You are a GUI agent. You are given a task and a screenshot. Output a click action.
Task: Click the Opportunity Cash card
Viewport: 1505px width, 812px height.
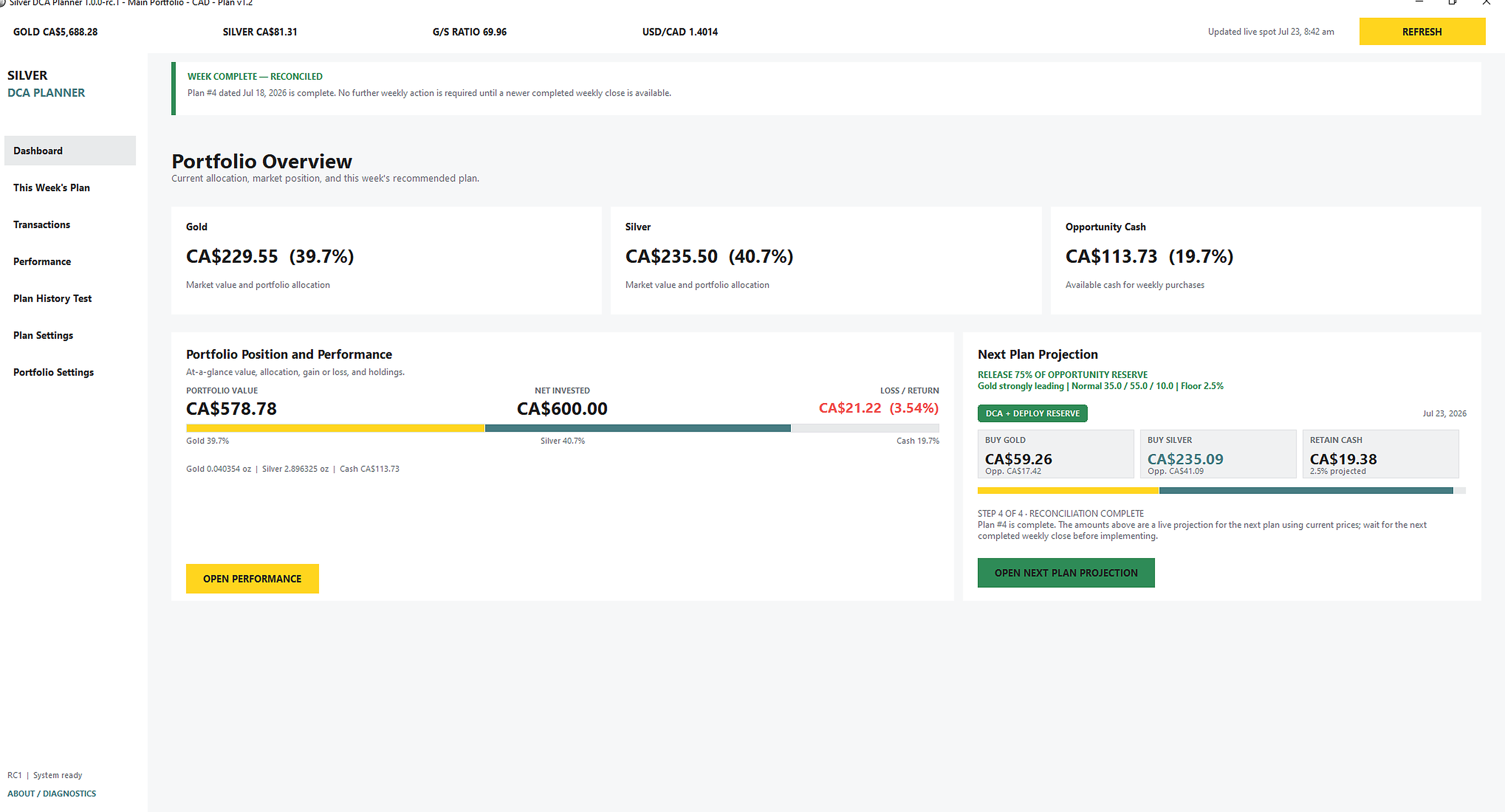pyautogui.click(x=1265, y=260)
